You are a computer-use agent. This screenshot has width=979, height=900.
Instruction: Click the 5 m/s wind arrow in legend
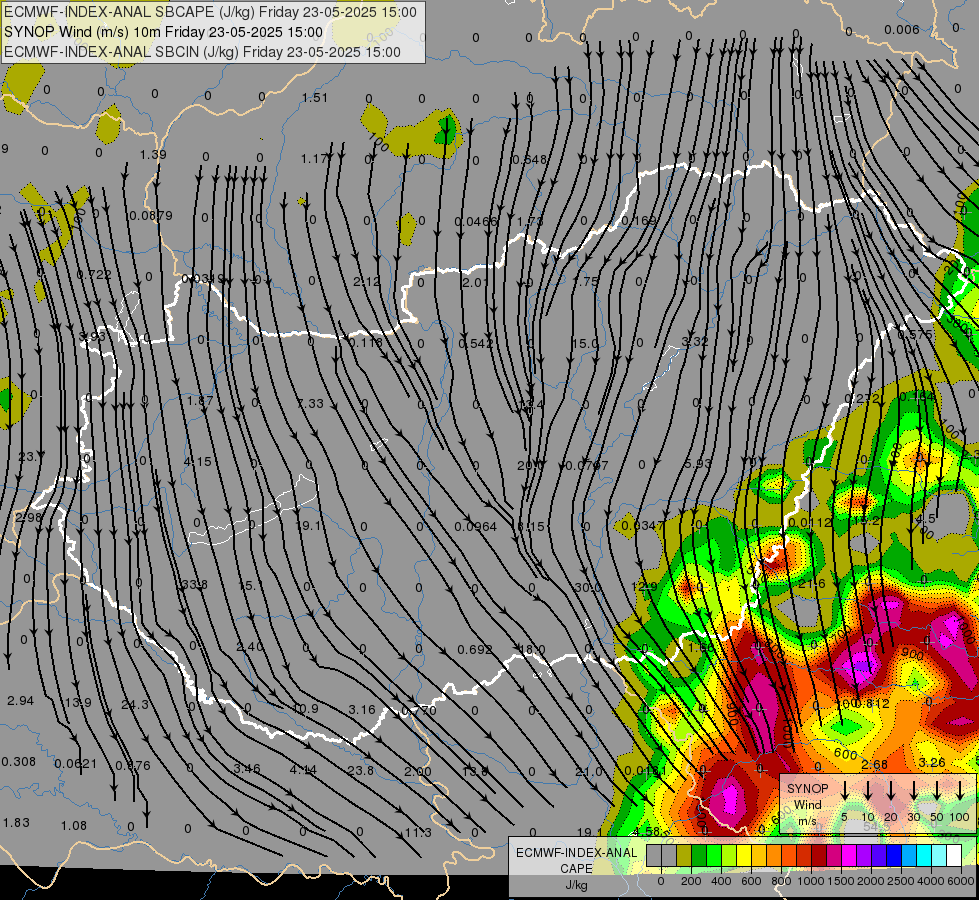[845, 791]
